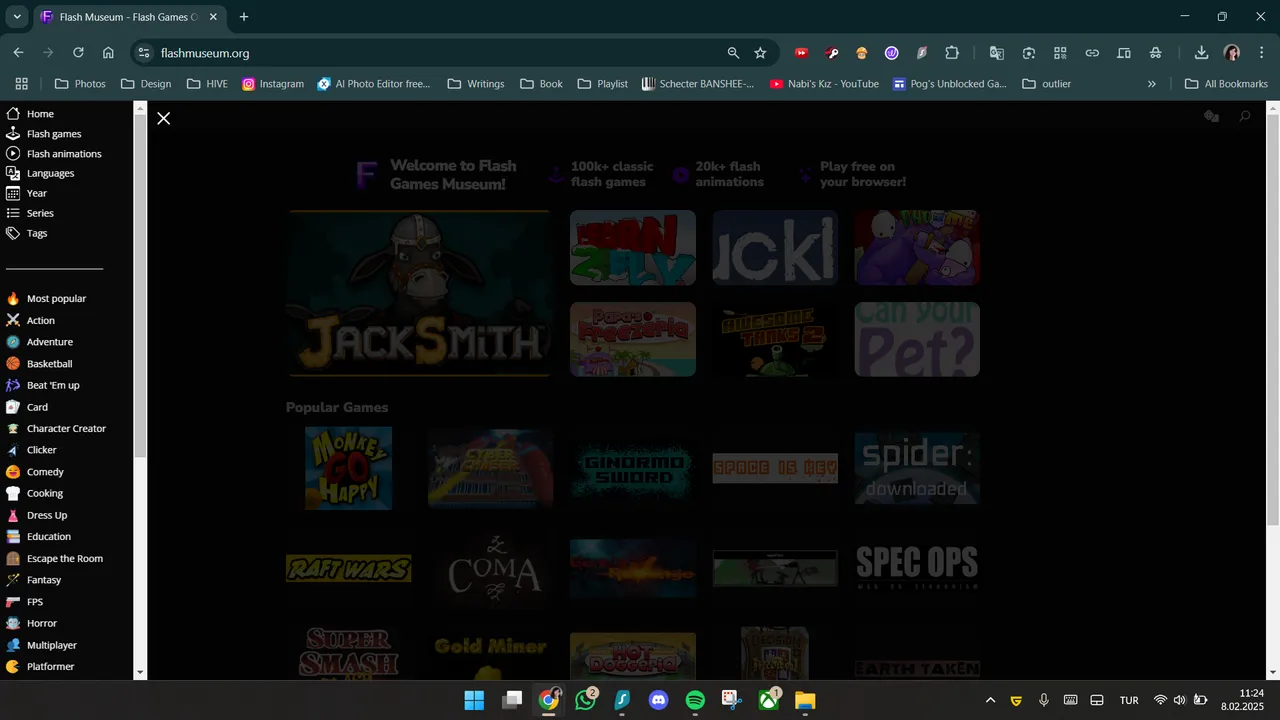Open the Photos bookmark folder
Viewport: 1280px width, 720px height.
click(x=80, y=84)
